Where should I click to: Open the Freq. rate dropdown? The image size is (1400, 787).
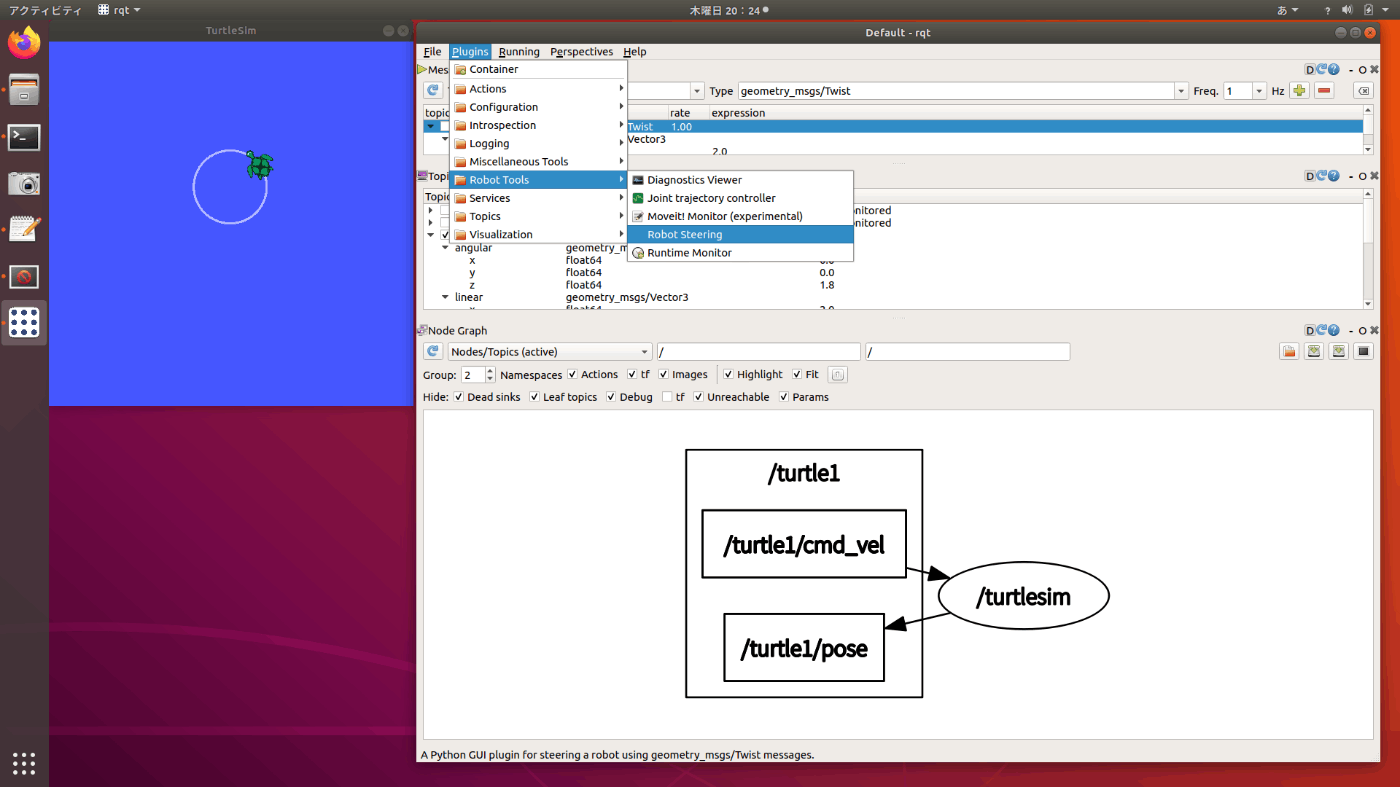point(1259,91)
